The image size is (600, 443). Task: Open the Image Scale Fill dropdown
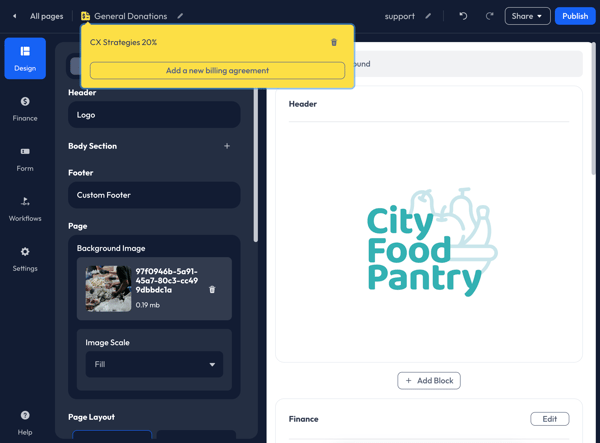point(154,364)
